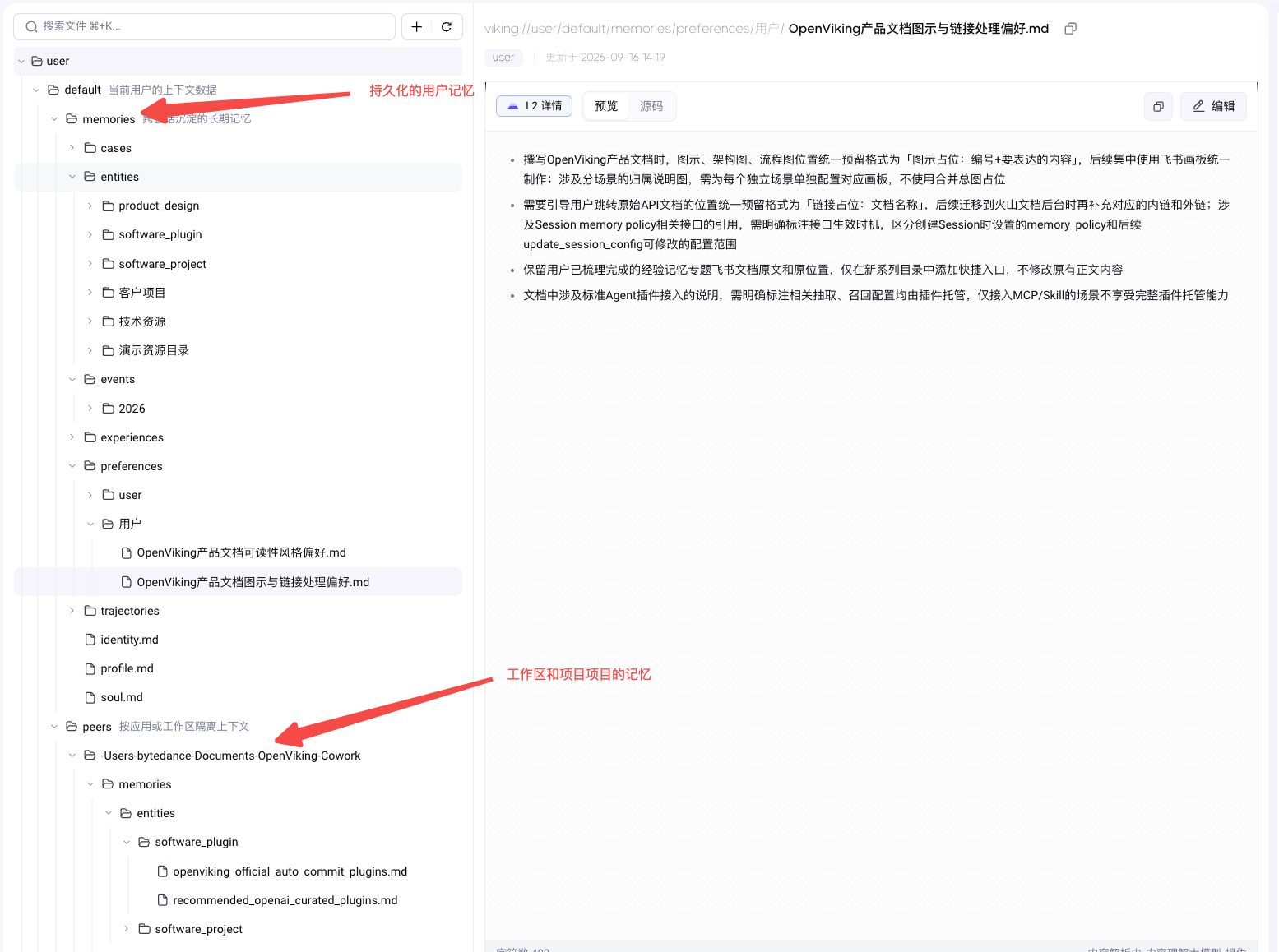
Task: Click the preview bullet starting with 撰写OpenViking产品文档时
Action: [877, 169]
